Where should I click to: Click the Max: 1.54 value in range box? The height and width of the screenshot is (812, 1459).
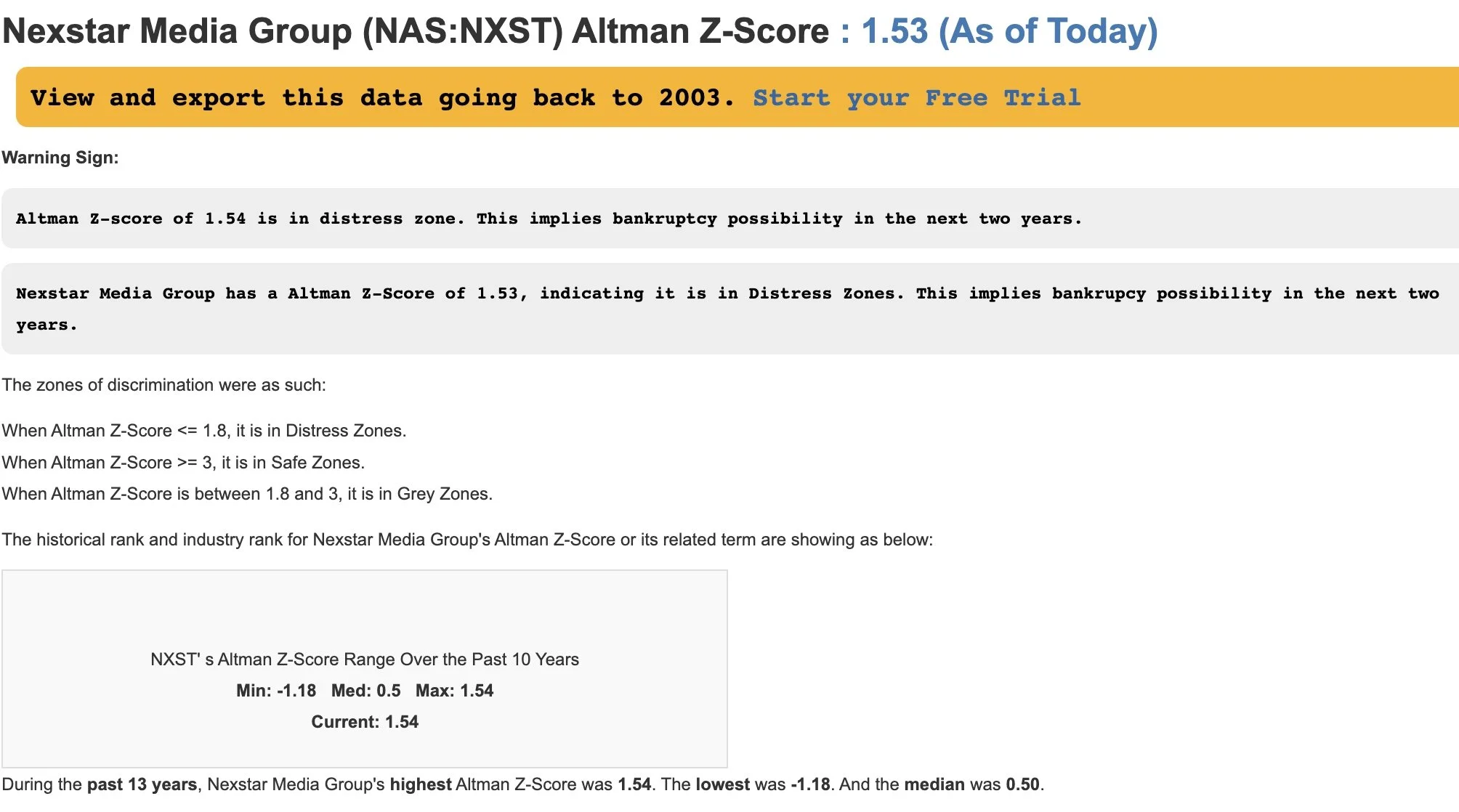(x=454, y=691)
